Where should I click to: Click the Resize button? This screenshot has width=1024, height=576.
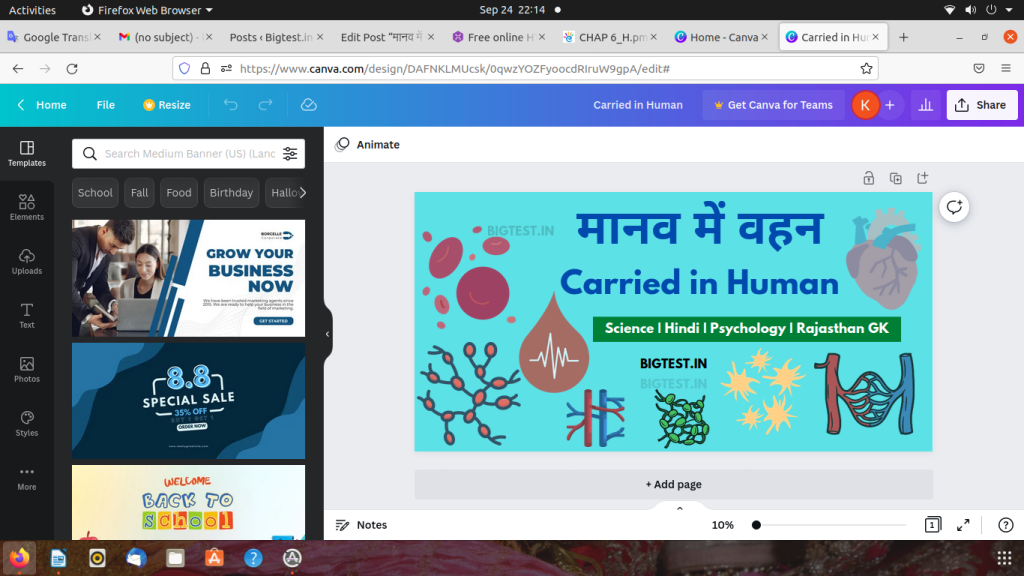click(167, 105)
